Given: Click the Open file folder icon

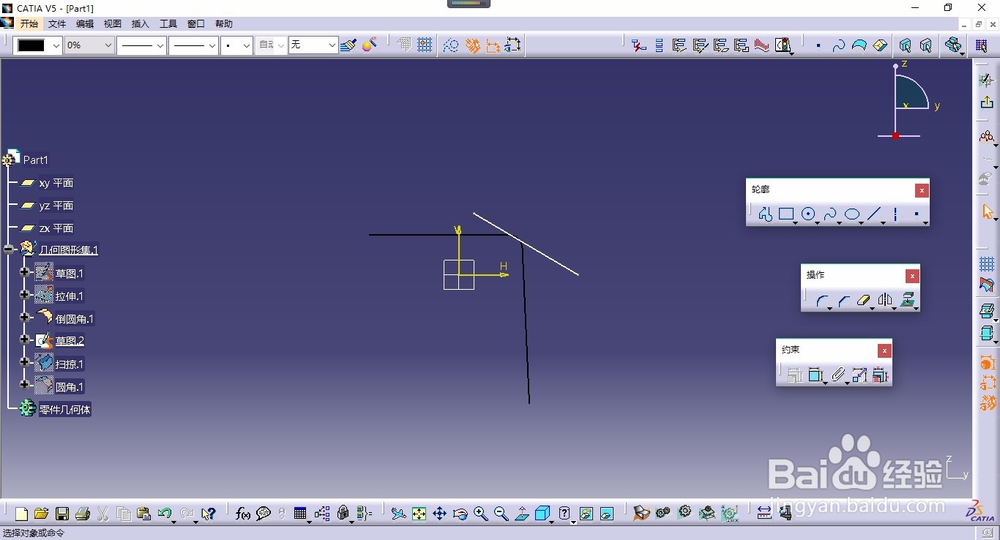Looking at the screenshot, I should (x=41, y=514).
